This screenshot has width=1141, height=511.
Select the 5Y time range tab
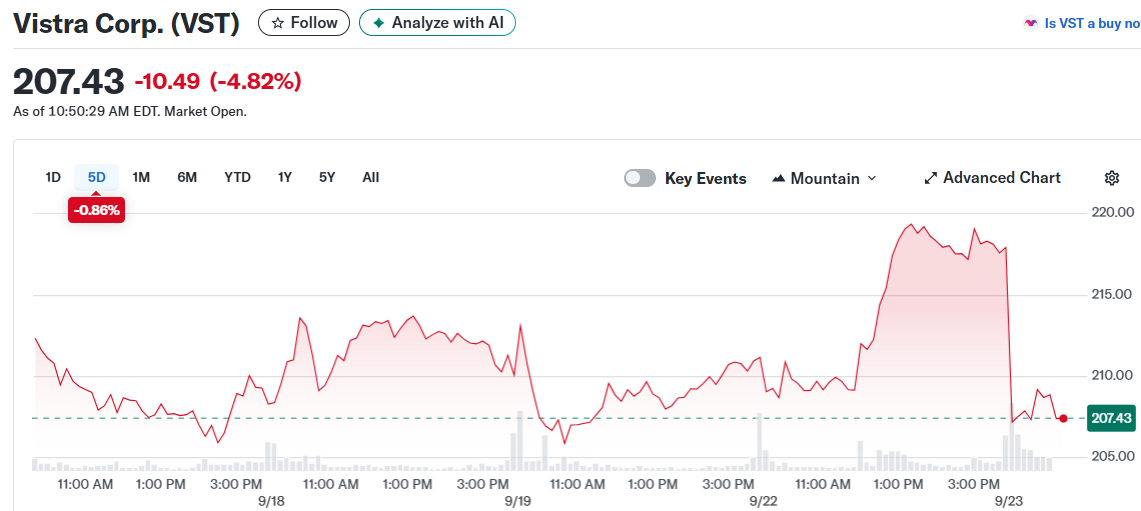[327, 177]
